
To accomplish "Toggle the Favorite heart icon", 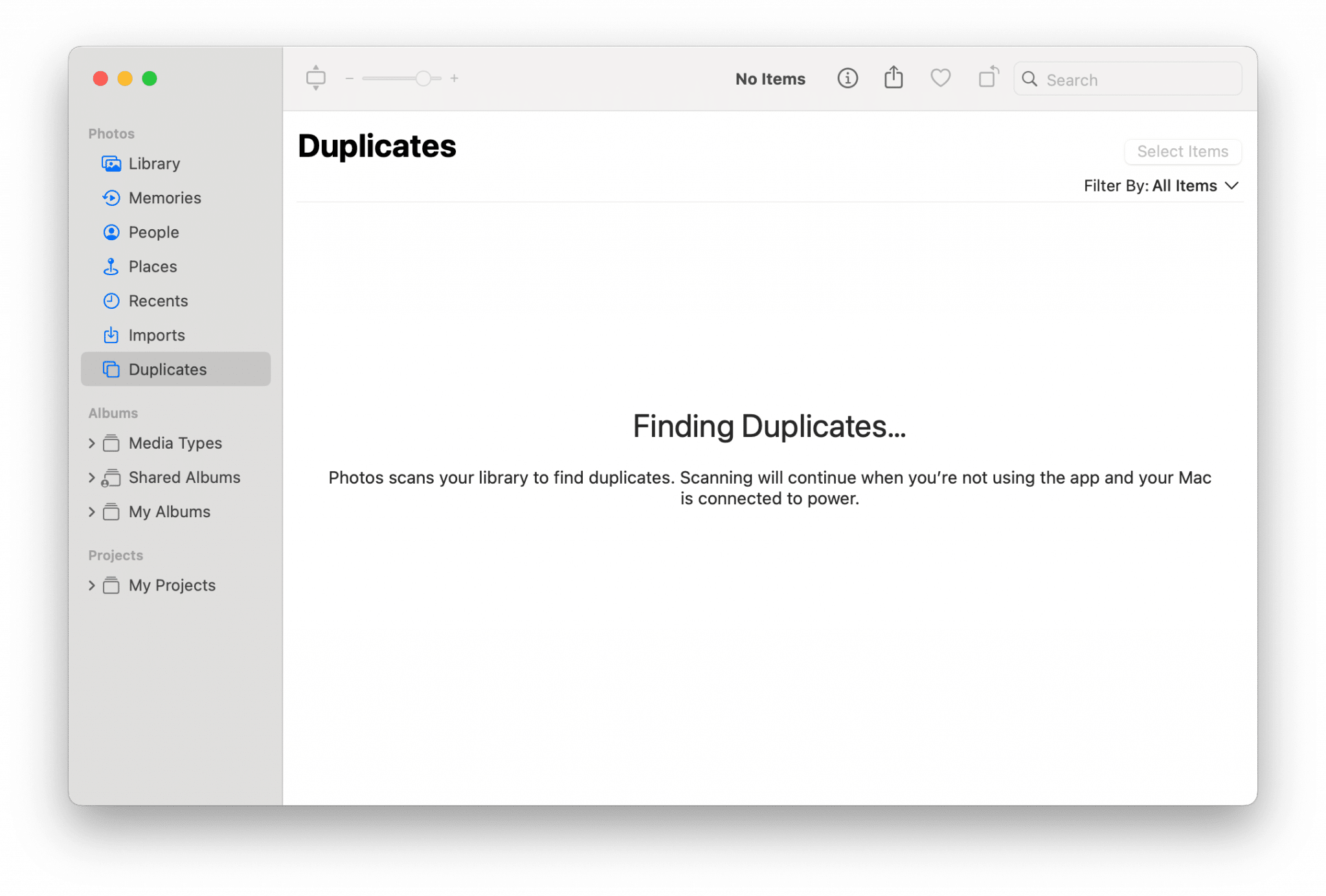I will point(940,78).
